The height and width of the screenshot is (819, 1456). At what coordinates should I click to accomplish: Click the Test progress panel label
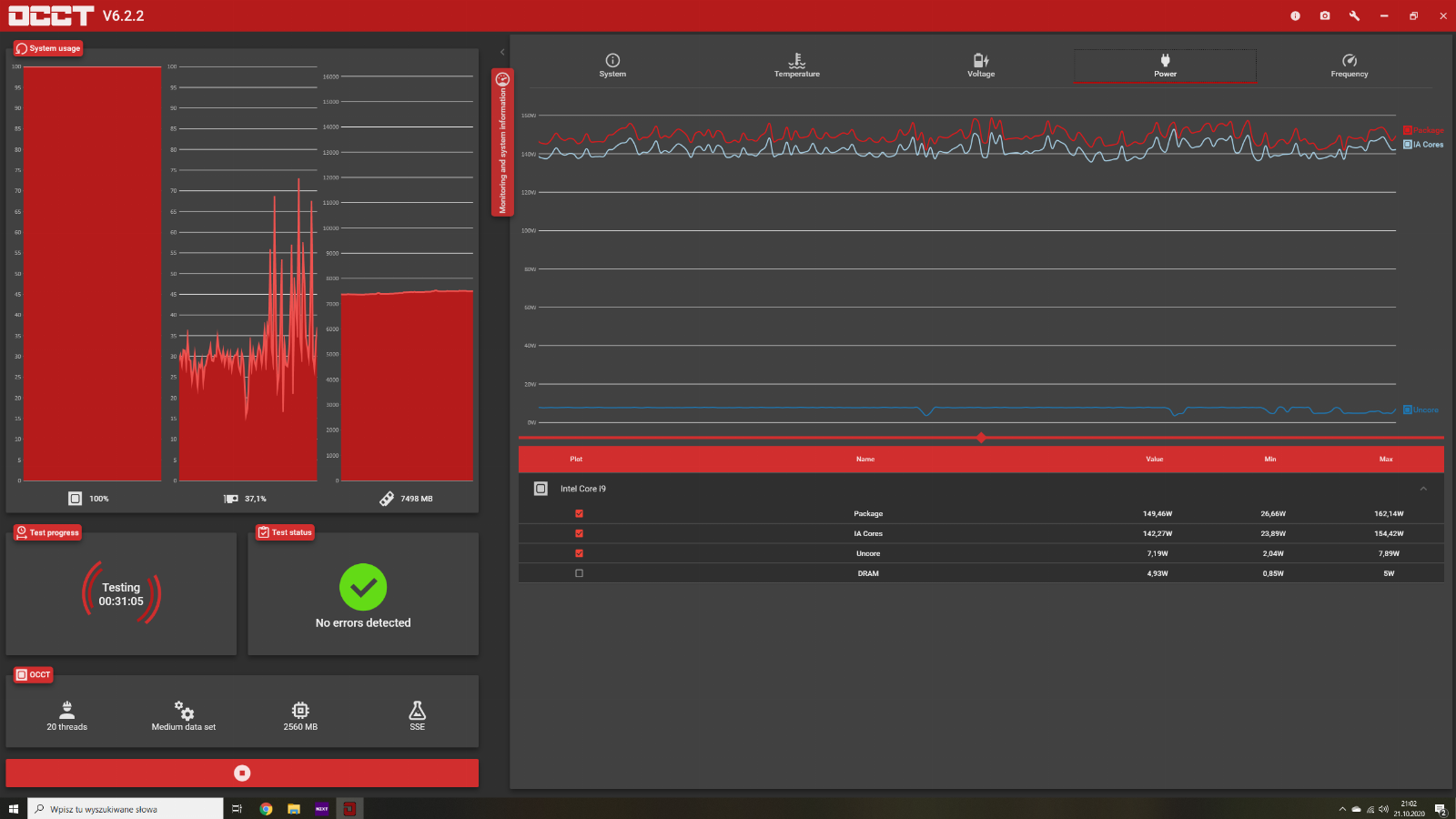47,532
